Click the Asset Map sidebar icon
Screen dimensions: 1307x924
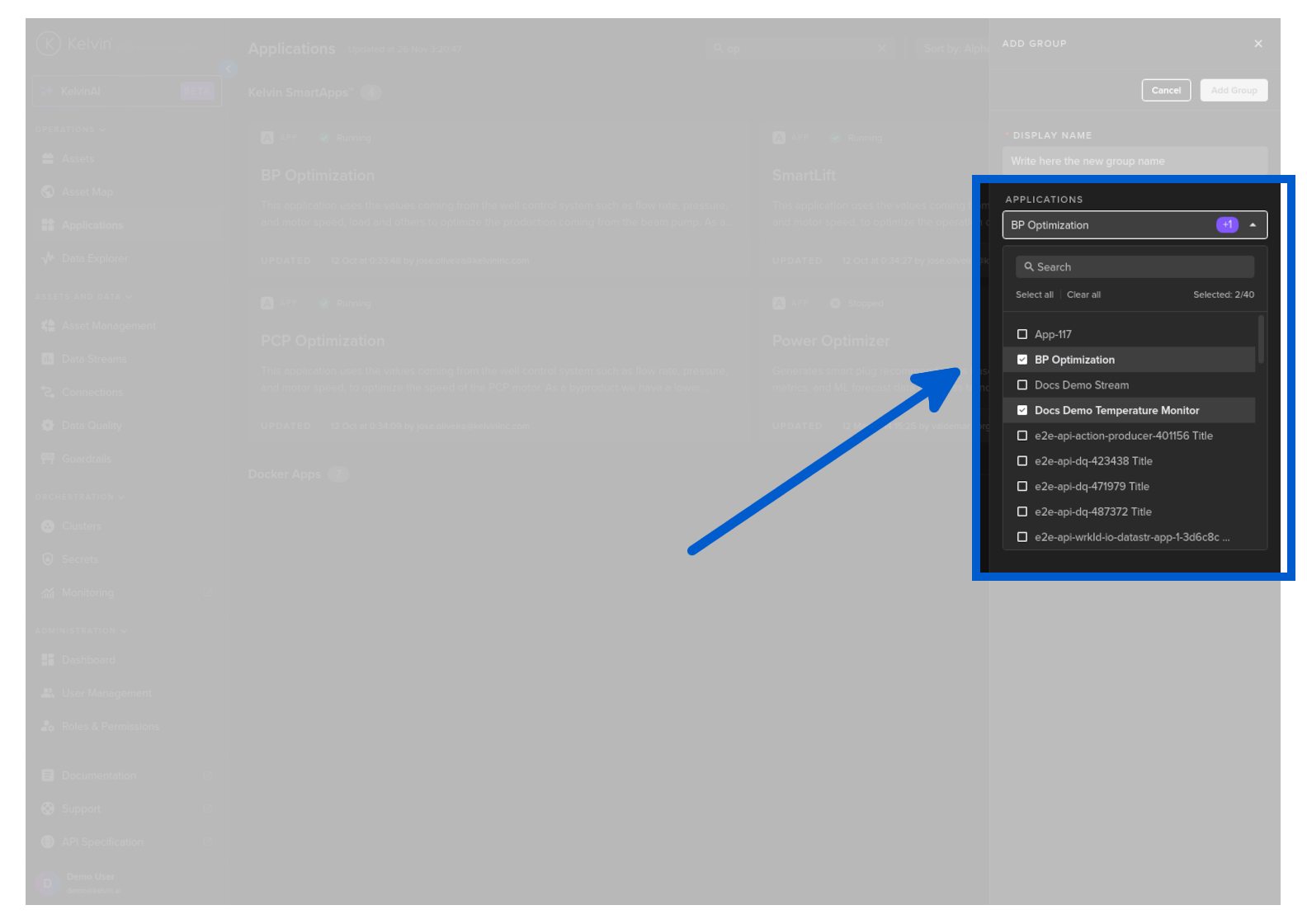(x=48, y=192)
